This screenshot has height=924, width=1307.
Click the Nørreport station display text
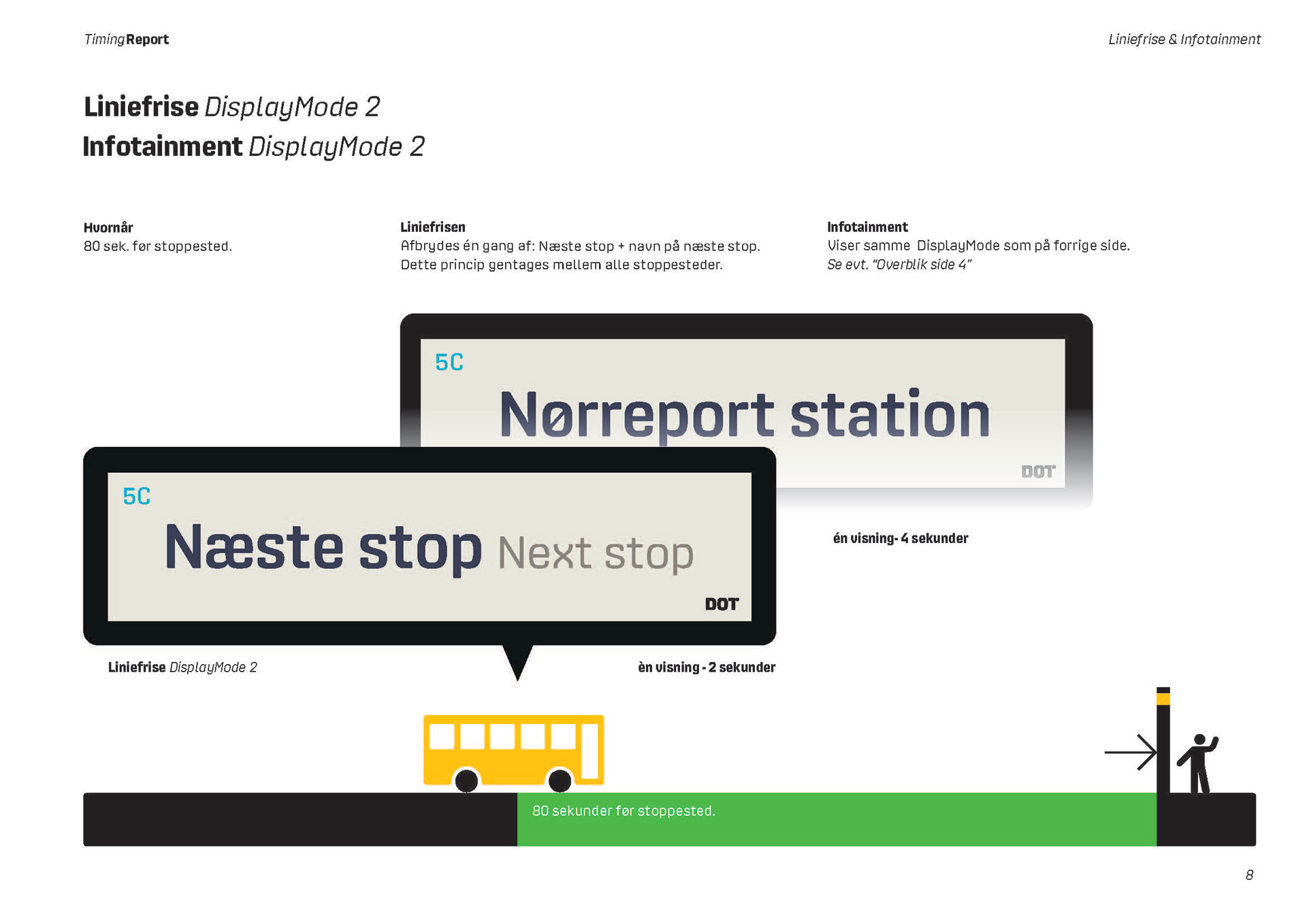click(x=744, y=414)
